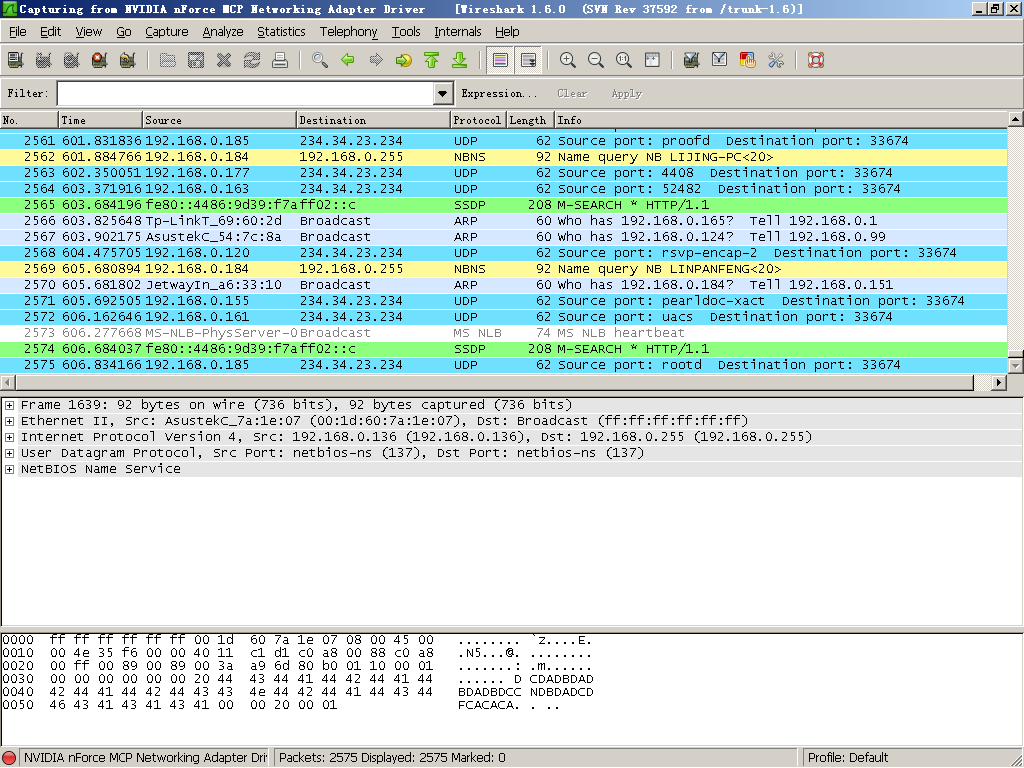Open the Edit menu
The image size is (1024, 768).
point(50,31)
